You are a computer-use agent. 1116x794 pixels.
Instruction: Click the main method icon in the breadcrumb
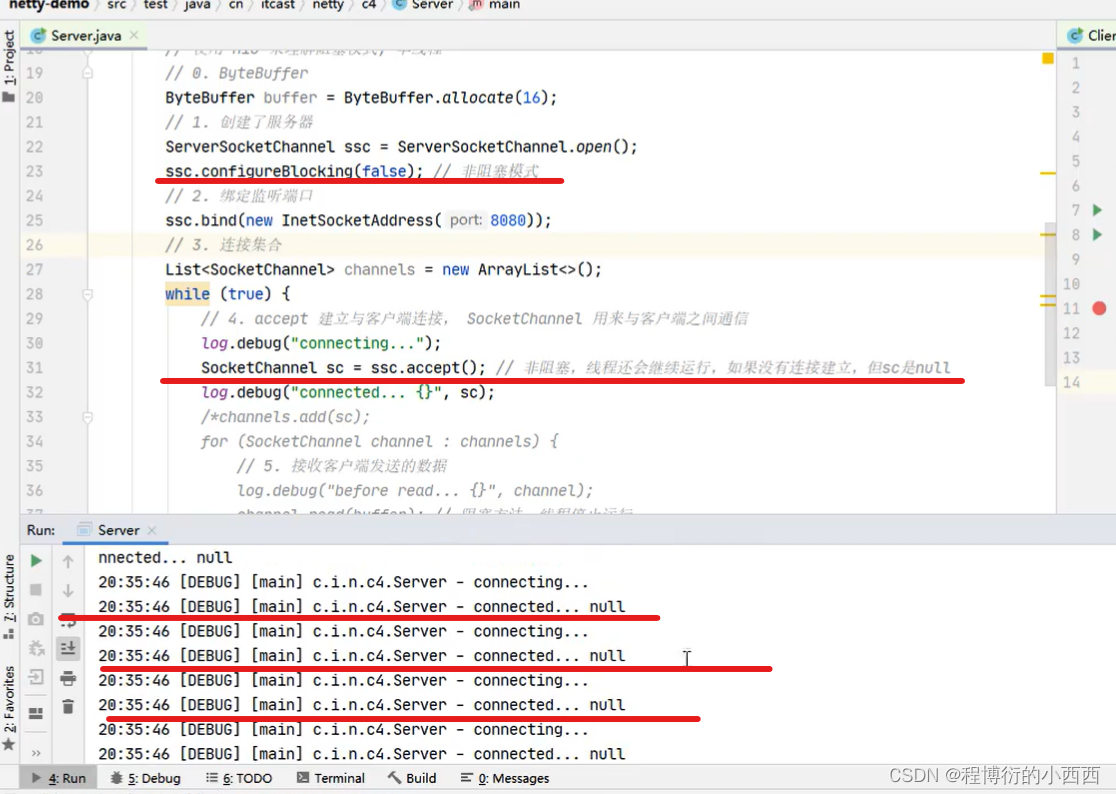pos(476,4)
